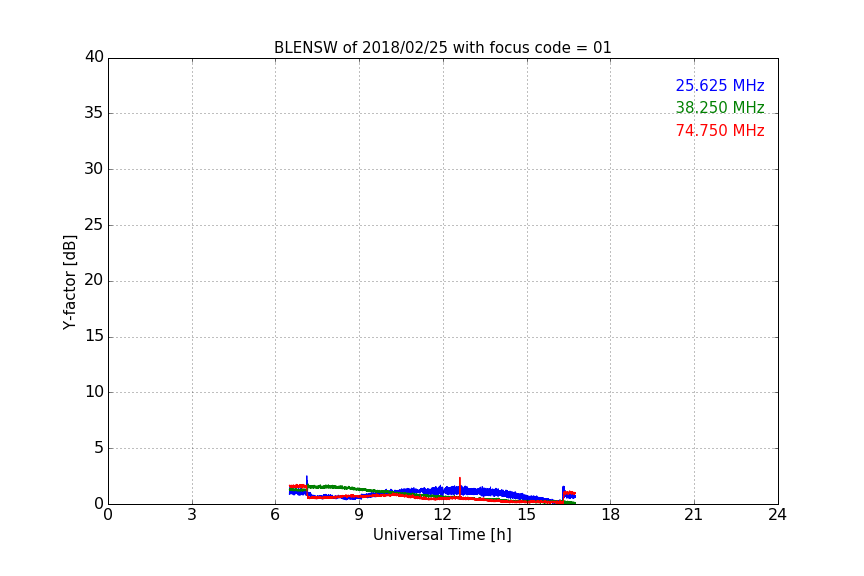This screenshot has width=864, height=576.
Task: Click the blue spike near 16.3 hours
Action: (563, 491)
